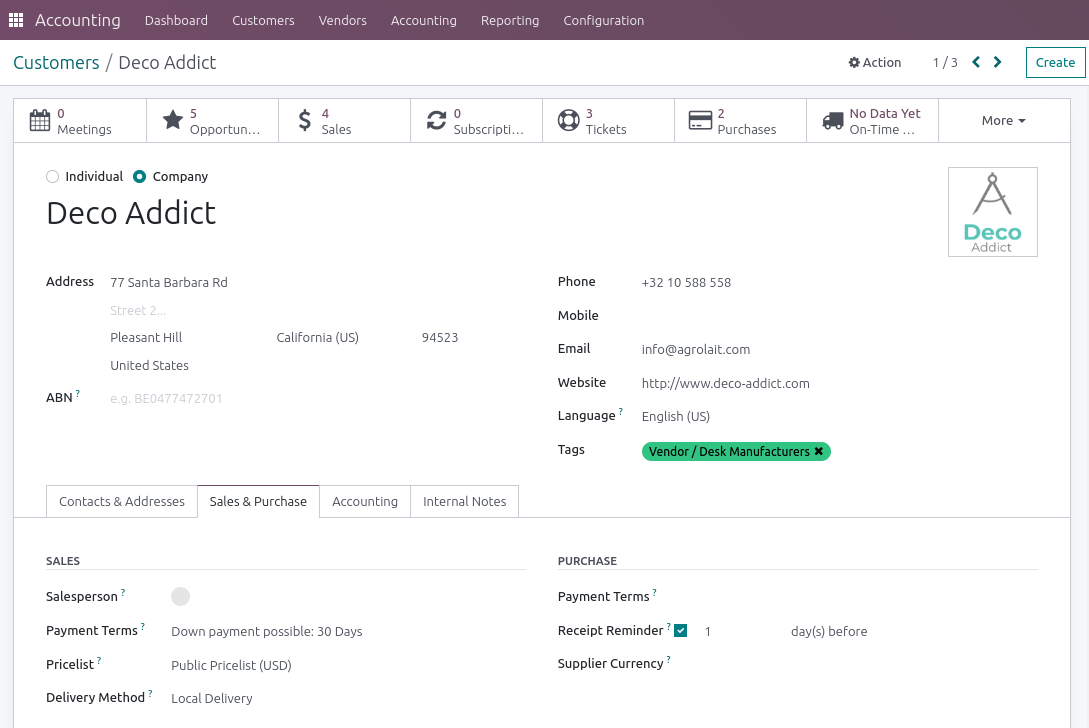Show Pricelist field help tooltip
1089x728 pixels.
(99, 660)
